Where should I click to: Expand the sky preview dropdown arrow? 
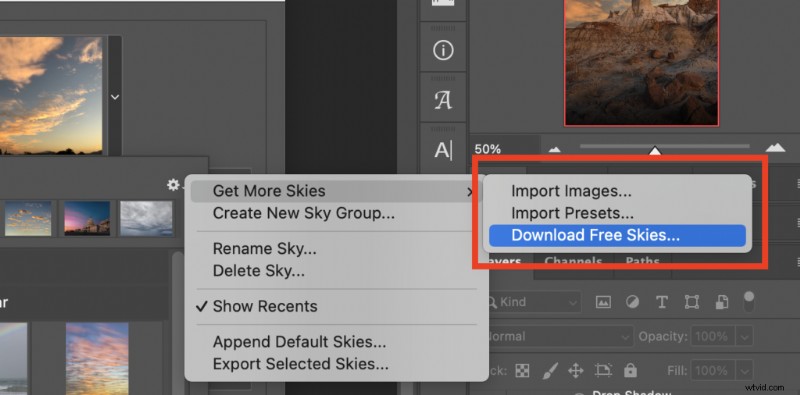click(x=115, y=96)
